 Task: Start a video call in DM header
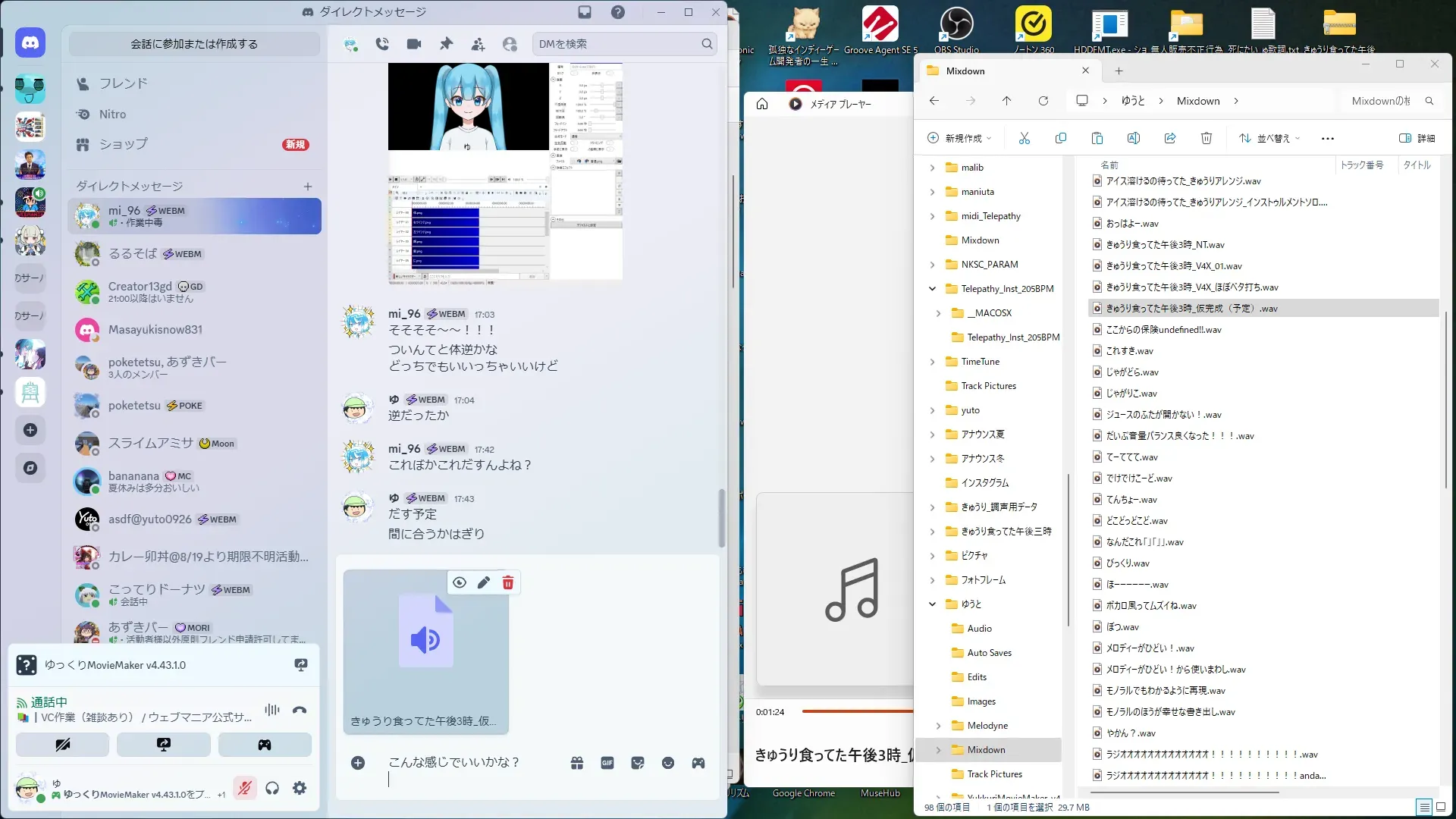click(414, 44)
